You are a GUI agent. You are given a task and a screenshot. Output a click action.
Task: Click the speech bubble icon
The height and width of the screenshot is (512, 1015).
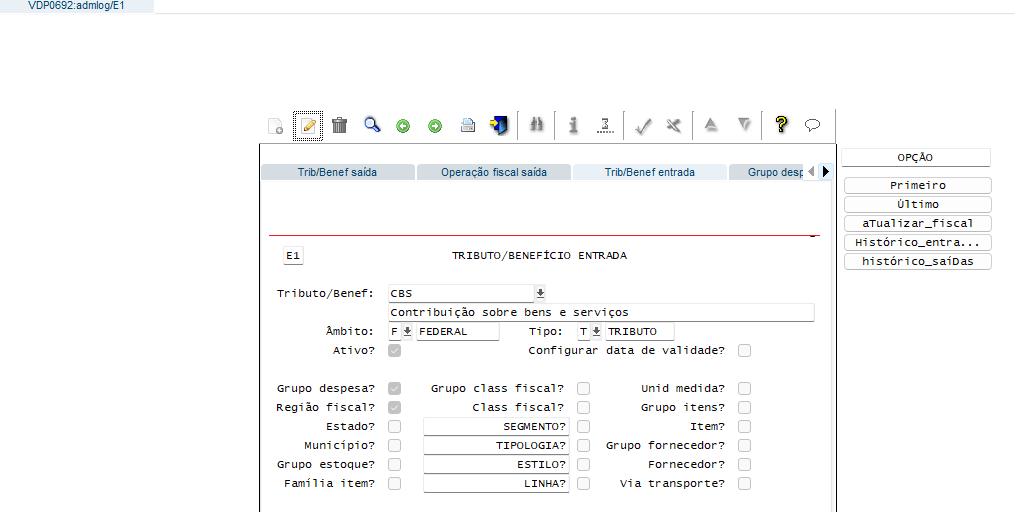point(812,125)
